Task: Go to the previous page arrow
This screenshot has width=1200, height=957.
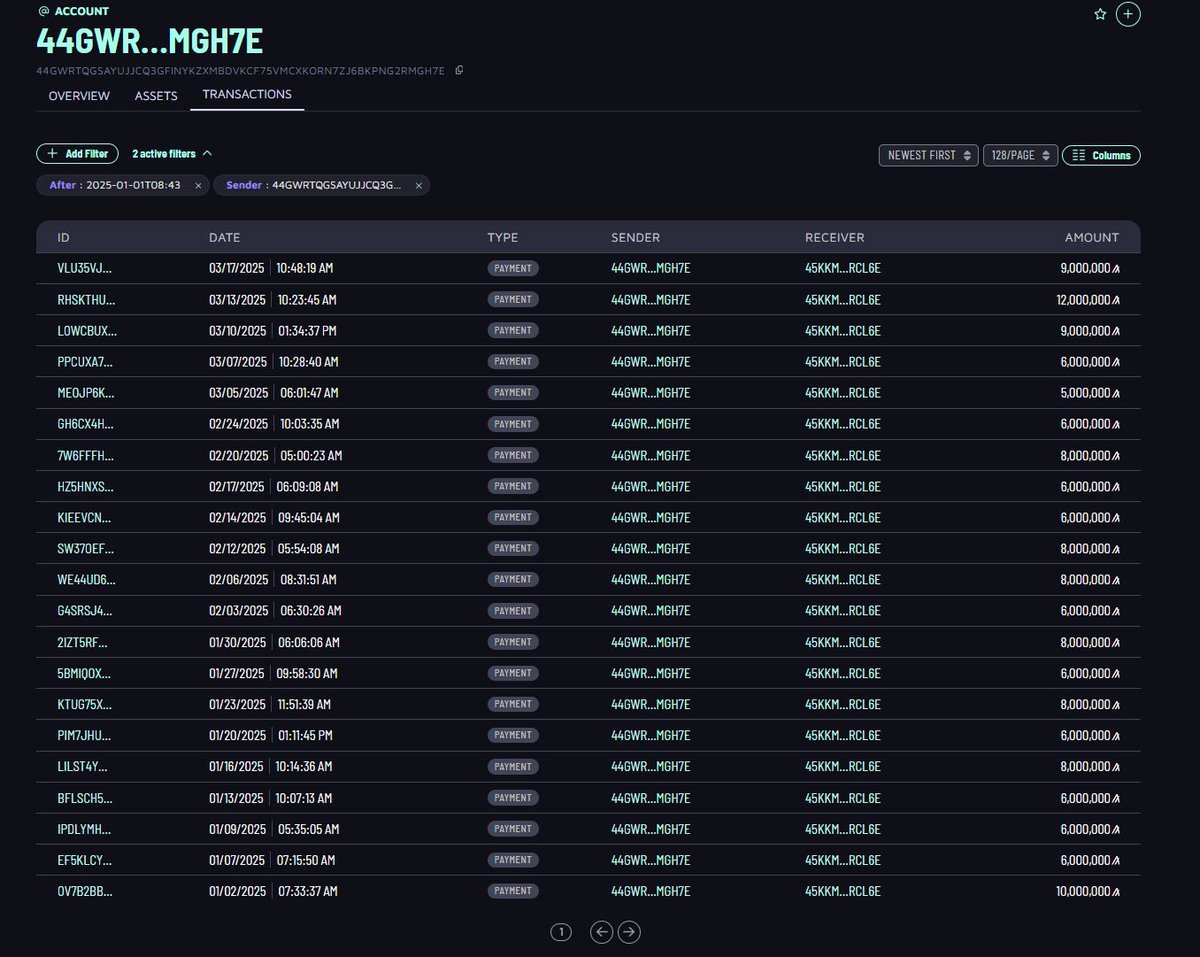Action: (601, 932)
